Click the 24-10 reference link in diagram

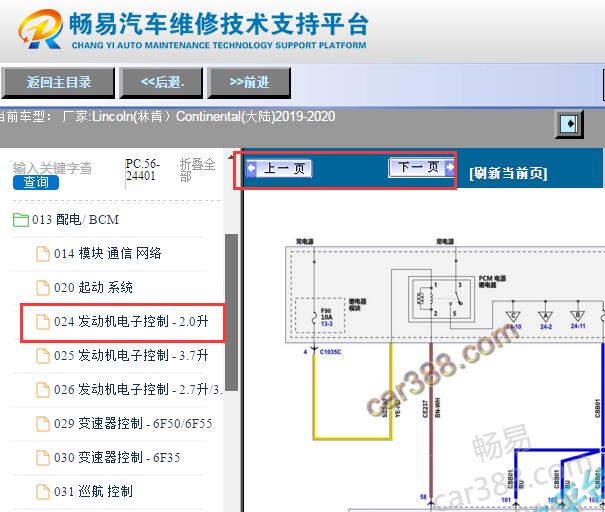[514, 326]
